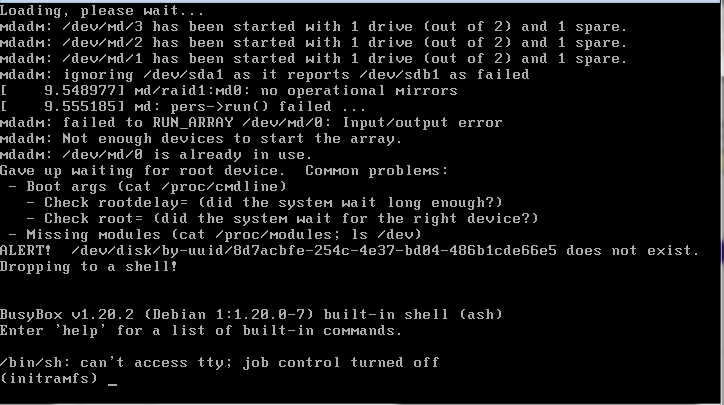Viewport: 724px width, 405px height.
Task: Click the /dev/md/2 started message line
Action: pos(313,42)
